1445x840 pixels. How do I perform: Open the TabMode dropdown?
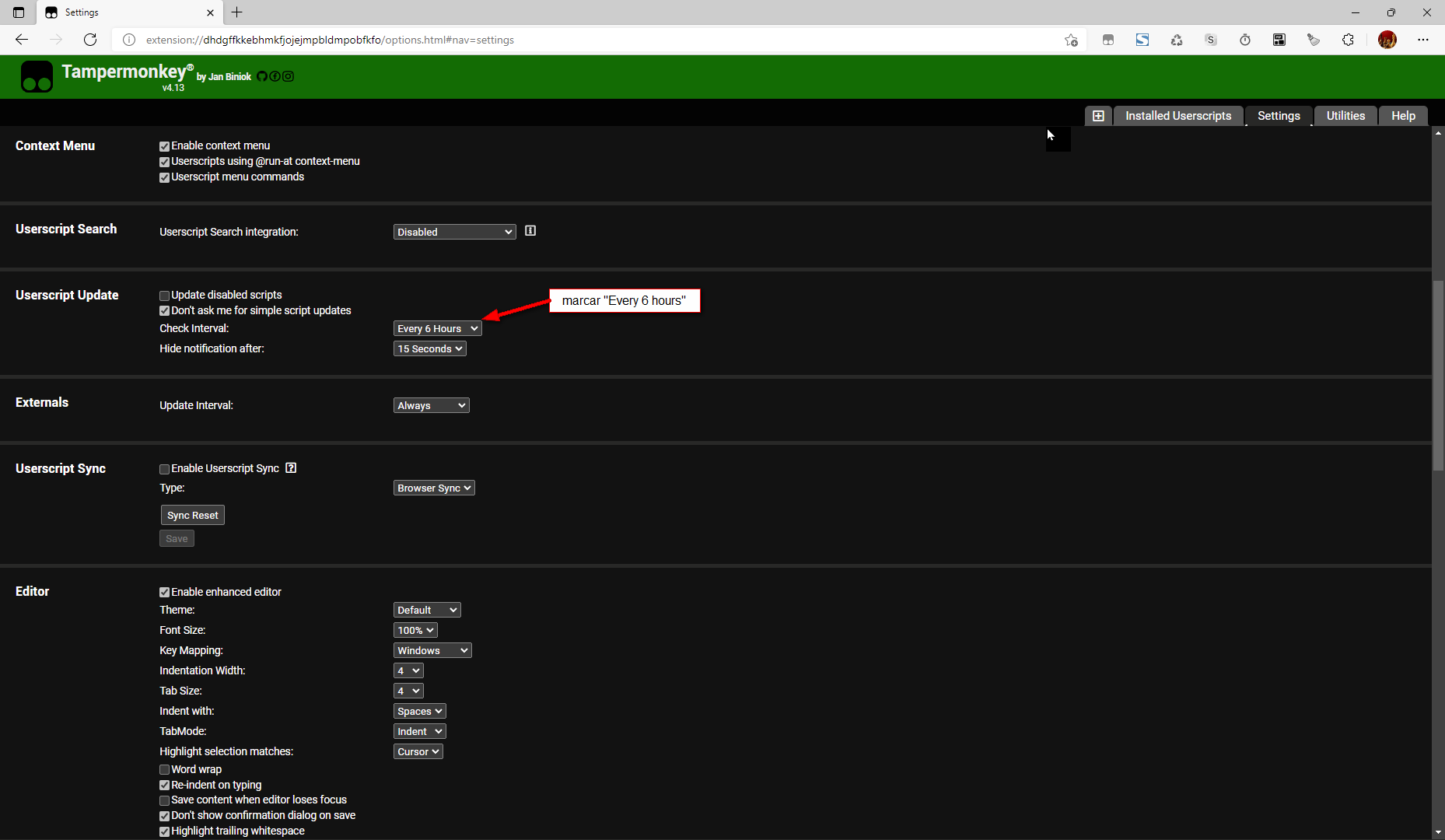pyautogui.click(x=420, y=731)
